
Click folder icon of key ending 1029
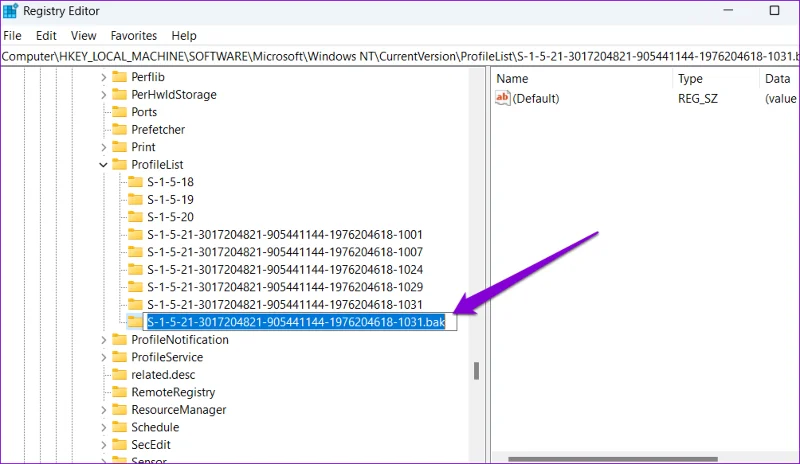pyautogui.click(x=135, y=286)
